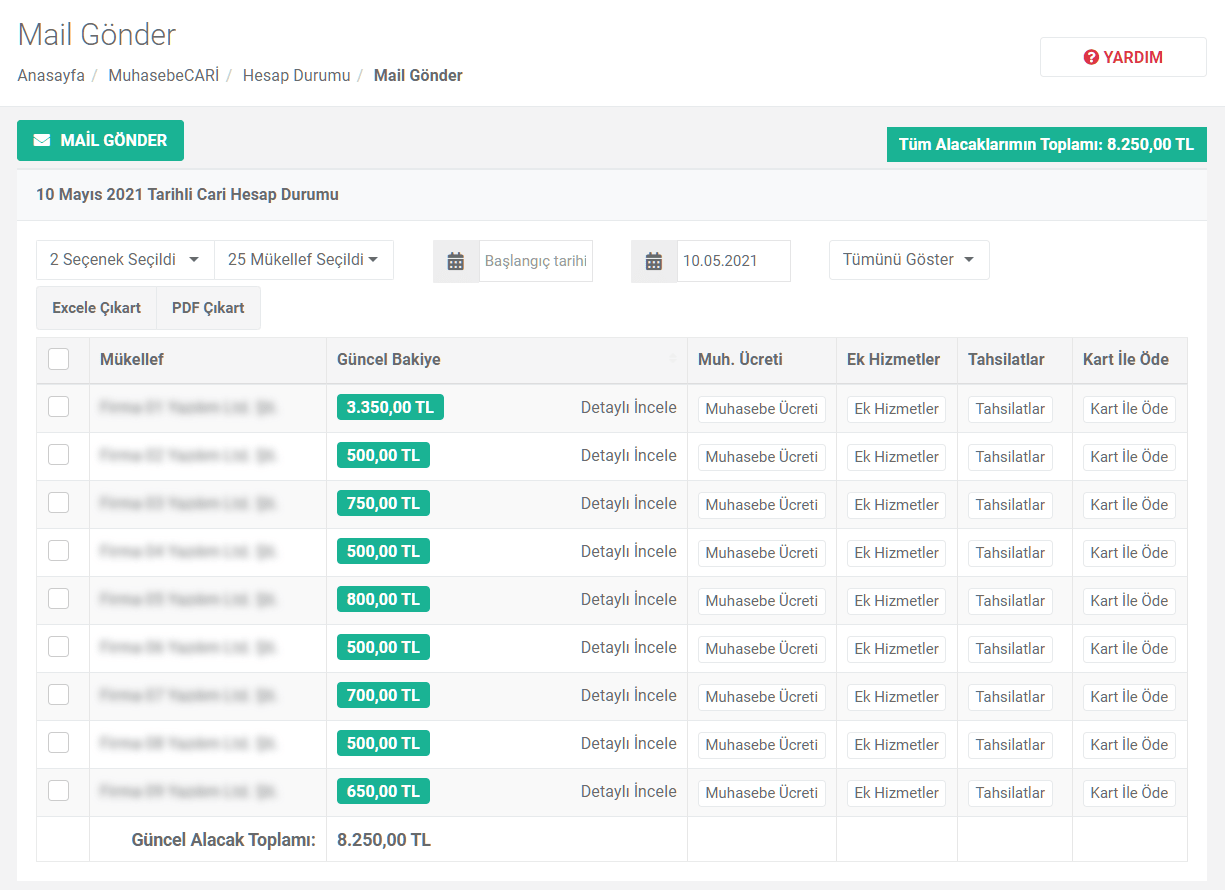Navigate to Hesap Durumu breadcrumb
Screen dimensions: 1225x890
pos(296,75)
